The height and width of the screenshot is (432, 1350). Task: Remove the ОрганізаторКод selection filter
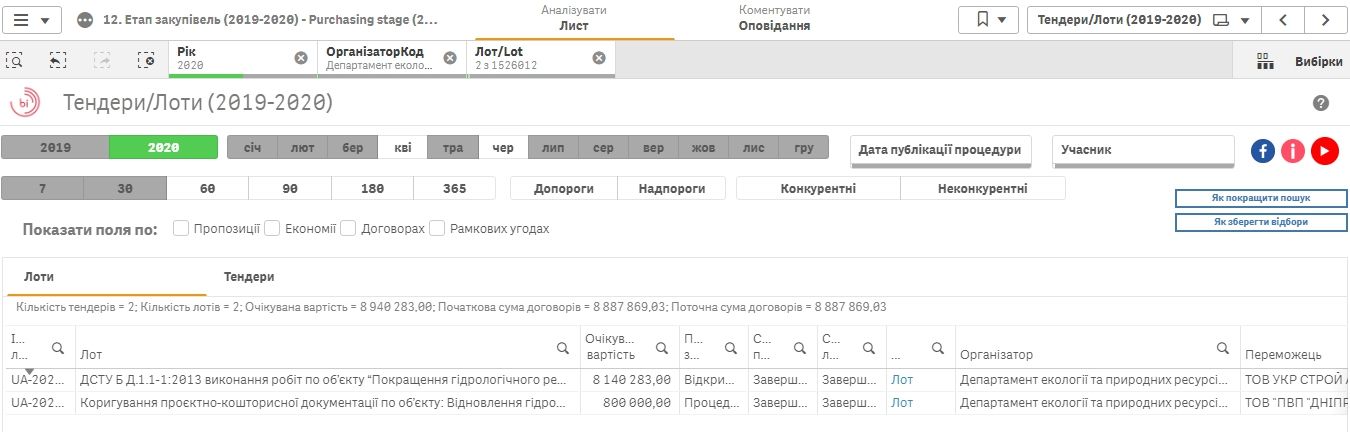coord(450,58)
